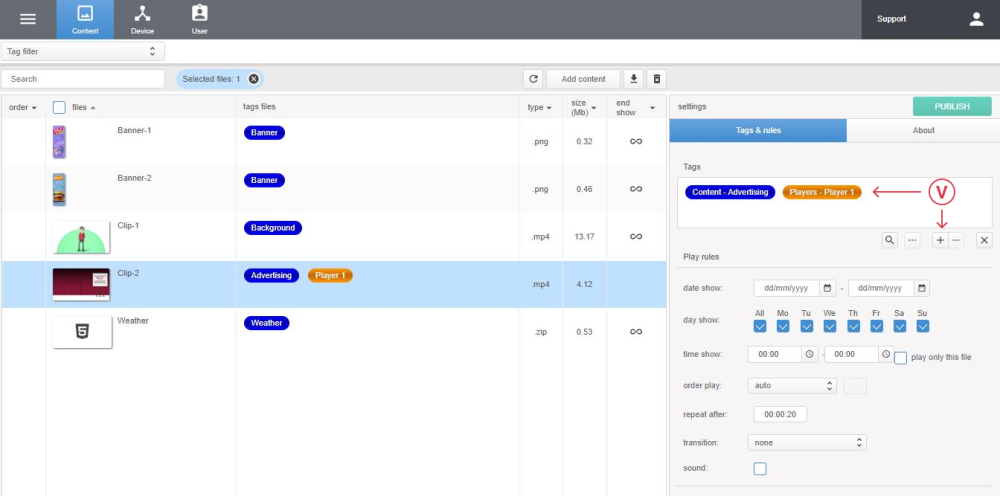Click the Player 1 tag on Clip-2
The height and width of the screenshot is (496, 1000).
(330, 275)
